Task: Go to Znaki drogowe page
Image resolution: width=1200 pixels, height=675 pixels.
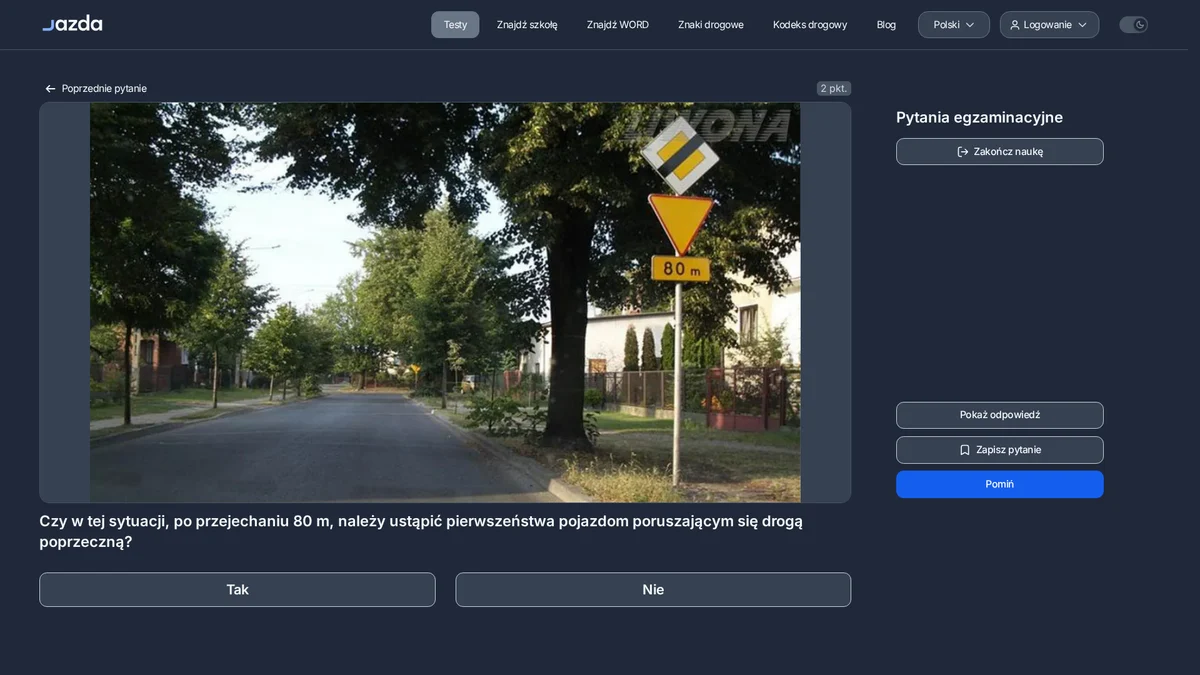Action: click(x=711, y=25)
